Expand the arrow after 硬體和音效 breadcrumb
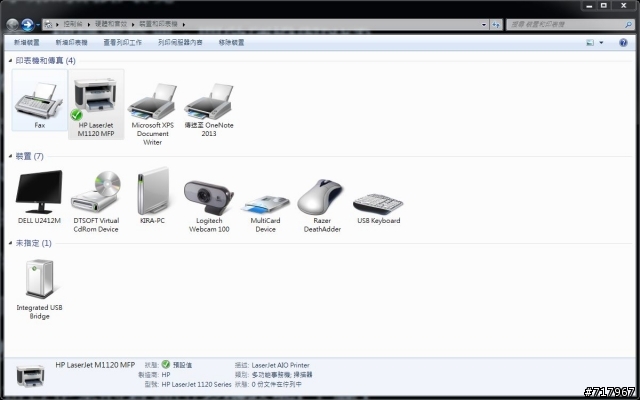This screenshot has height=400, width=640. [x=133, y=24]
